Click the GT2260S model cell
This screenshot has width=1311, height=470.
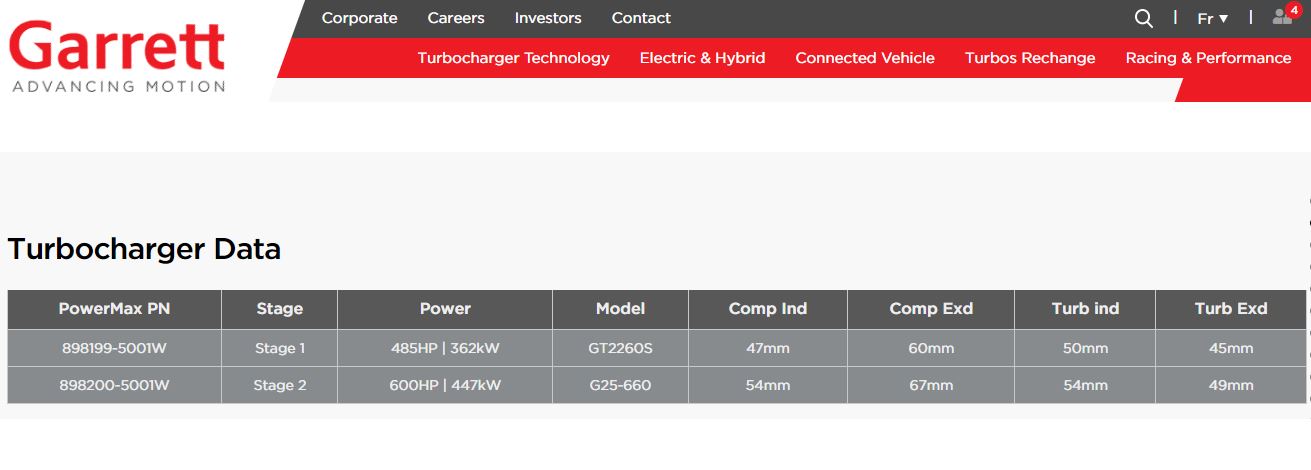pyautogui.click(x=620, y=348)
